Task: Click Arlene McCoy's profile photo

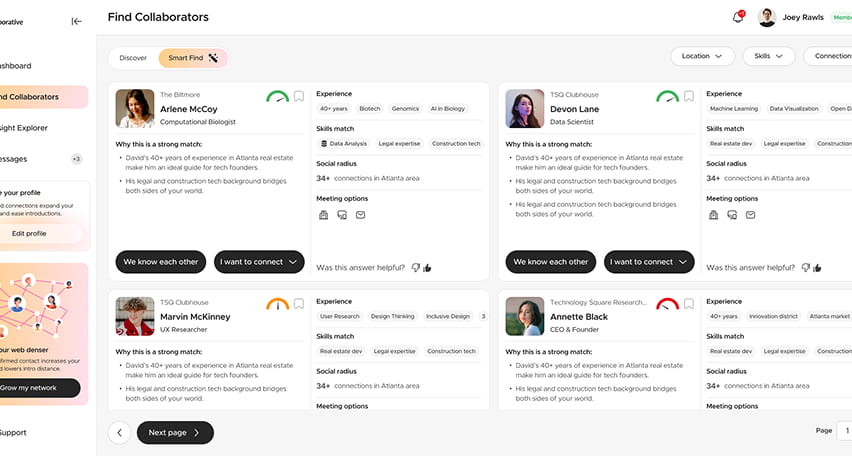Action: (135, 109)
